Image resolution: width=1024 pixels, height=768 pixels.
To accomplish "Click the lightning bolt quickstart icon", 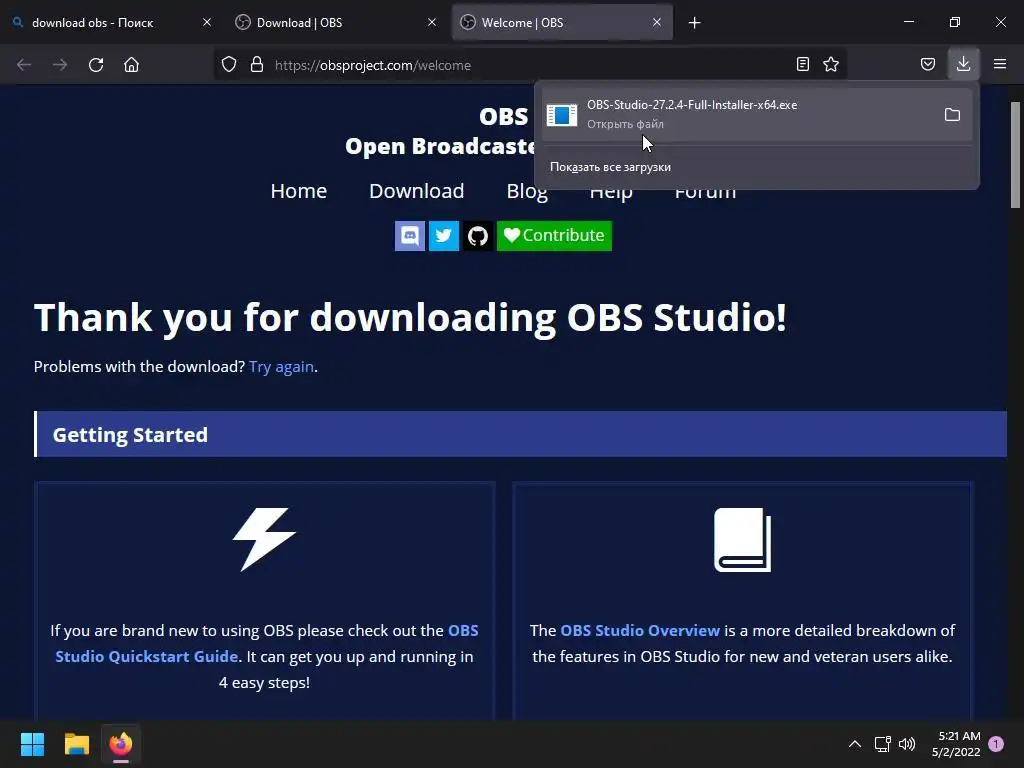I will [264, 539].
